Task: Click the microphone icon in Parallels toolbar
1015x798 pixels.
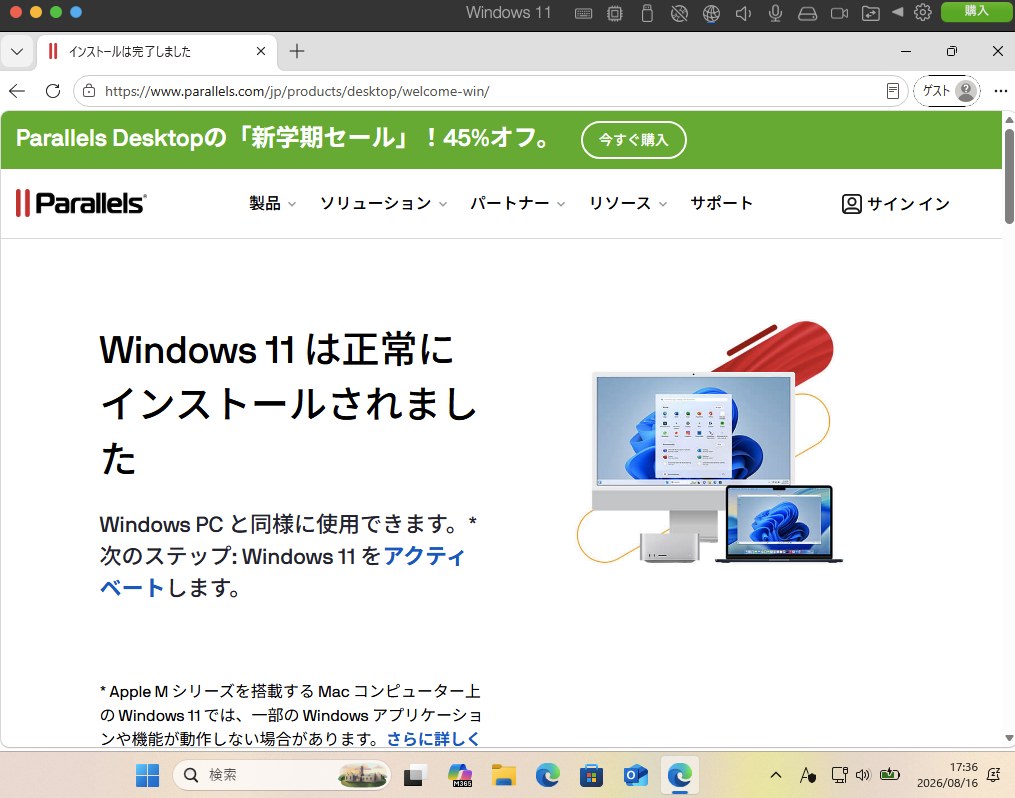Action: pos(775,13)
